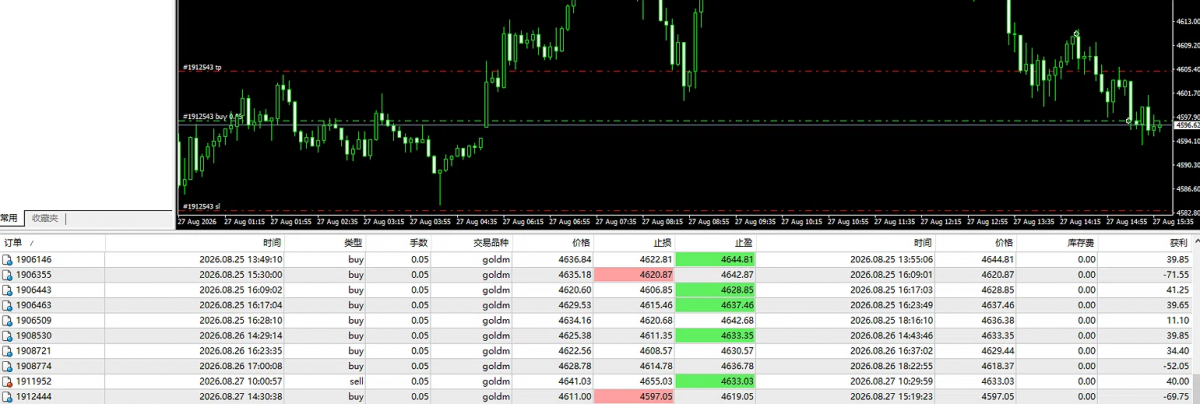Click the red stop-loss cell 4597.05
The width and height of the screenshot is (1200, 404).
[636, 397]
